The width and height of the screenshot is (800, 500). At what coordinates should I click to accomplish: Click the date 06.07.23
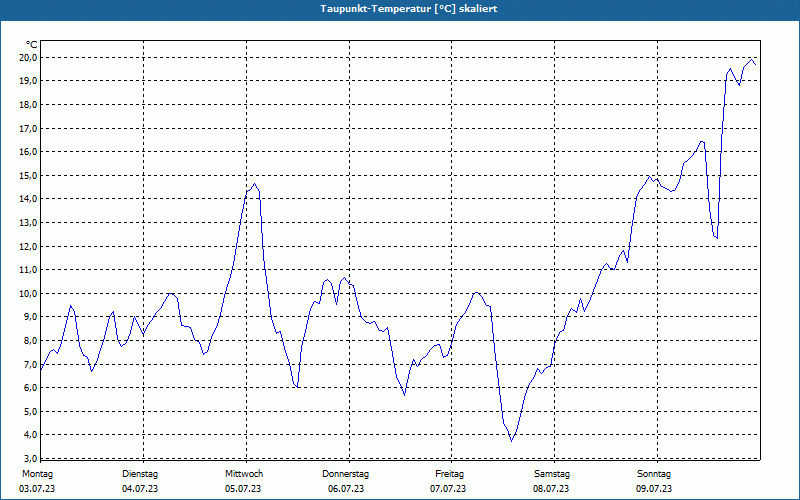(x=346, y=489)
